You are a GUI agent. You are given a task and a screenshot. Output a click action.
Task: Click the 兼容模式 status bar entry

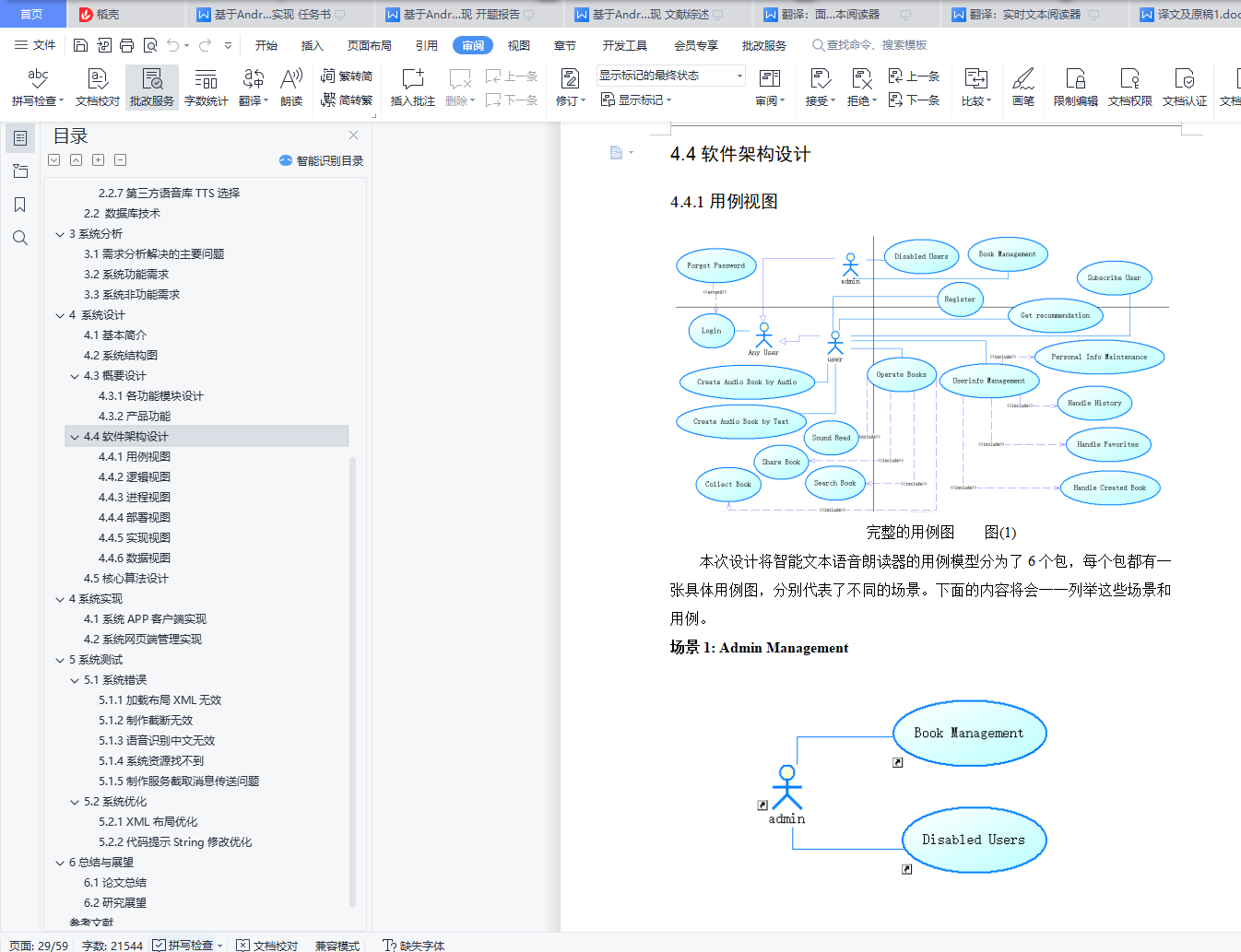(337, 945)
